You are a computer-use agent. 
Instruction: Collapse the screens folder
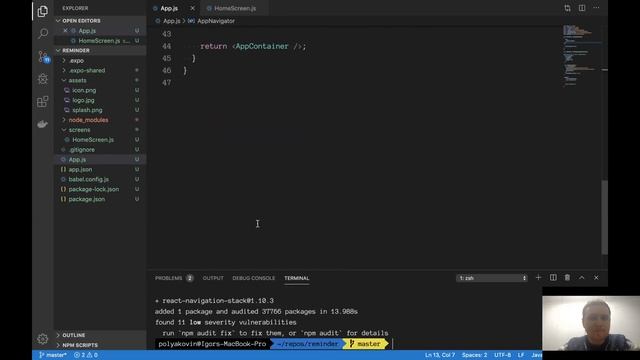point(80,130)
